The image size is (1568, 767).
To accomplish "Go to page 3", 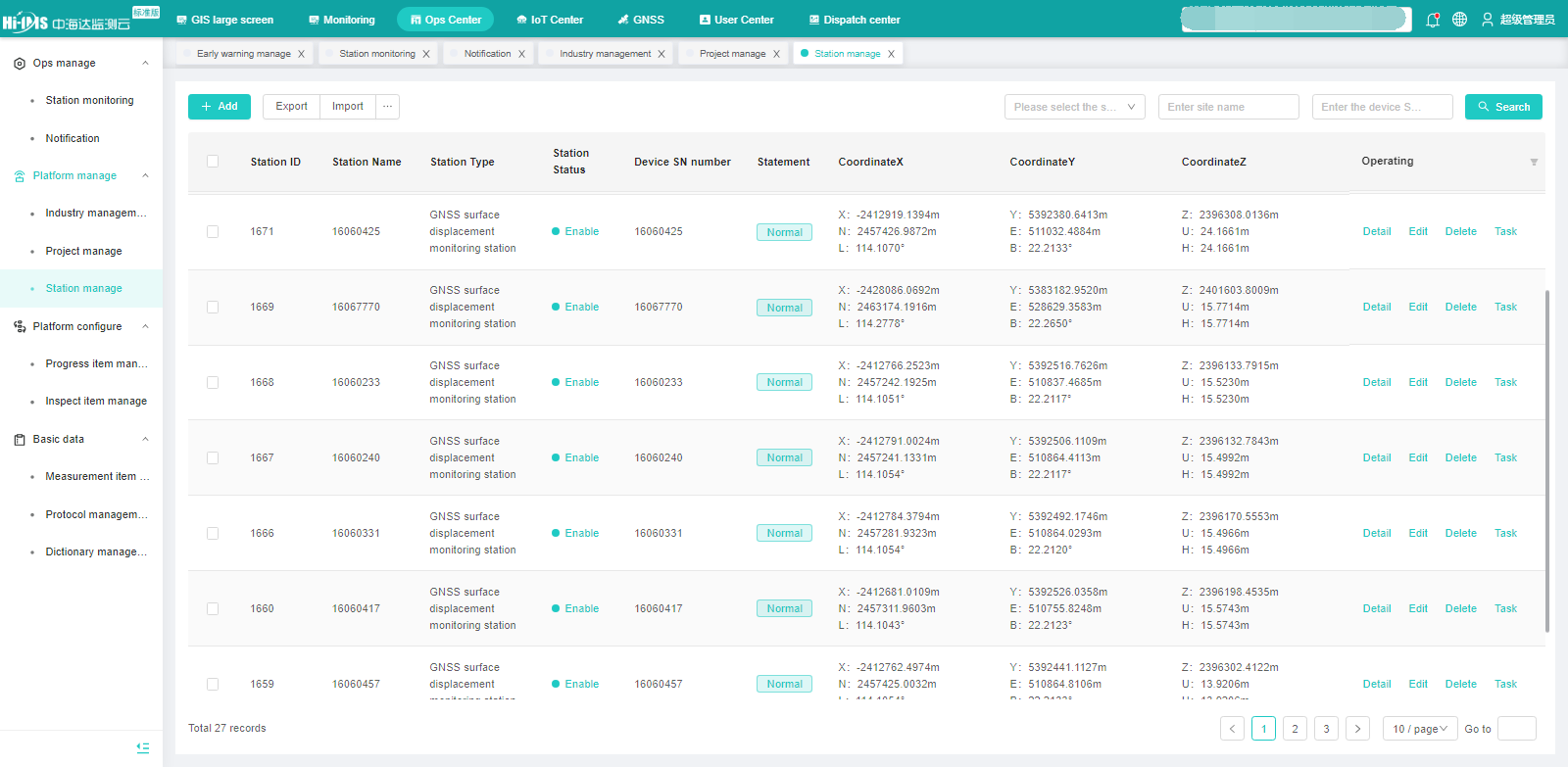I will (x=1326, y=729).
